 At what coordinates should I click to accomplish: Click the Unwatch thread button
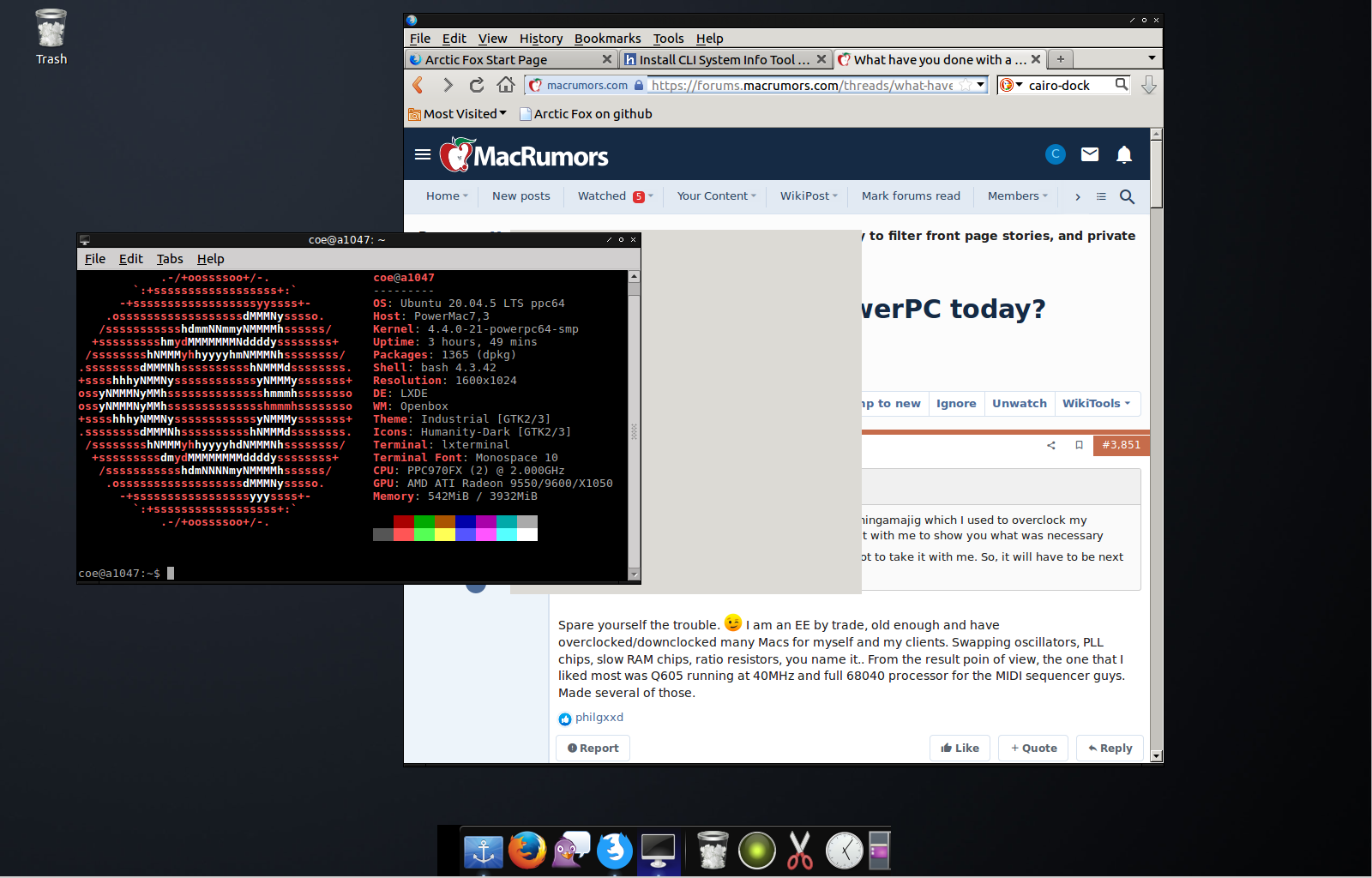tap(1020, 404)
